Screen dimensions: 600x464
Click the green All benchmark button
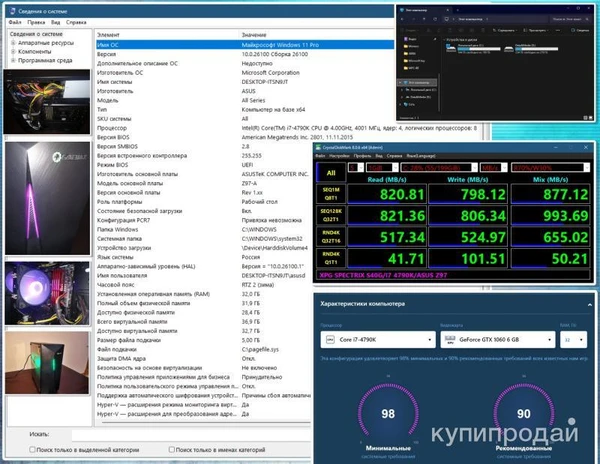point(330,172)
